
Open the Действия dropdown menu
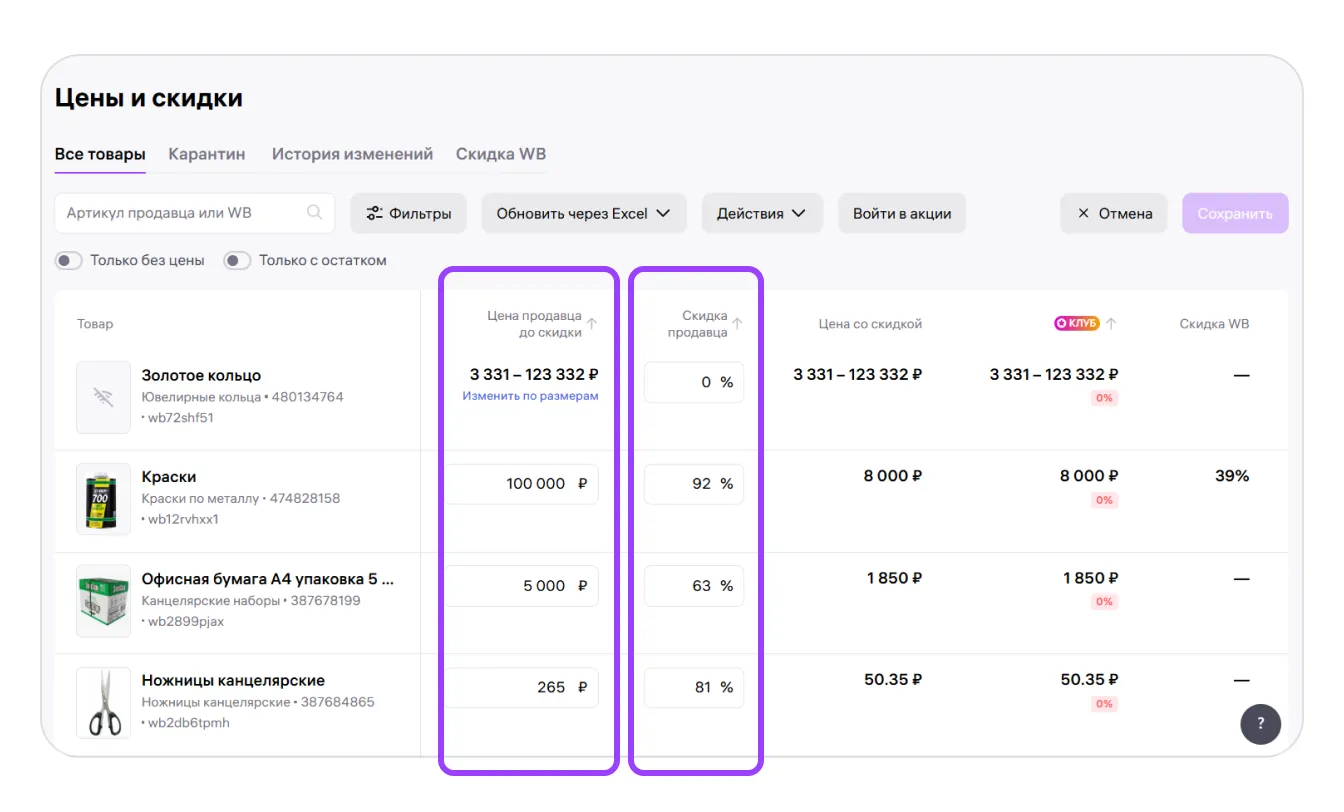tap(761, 213)
